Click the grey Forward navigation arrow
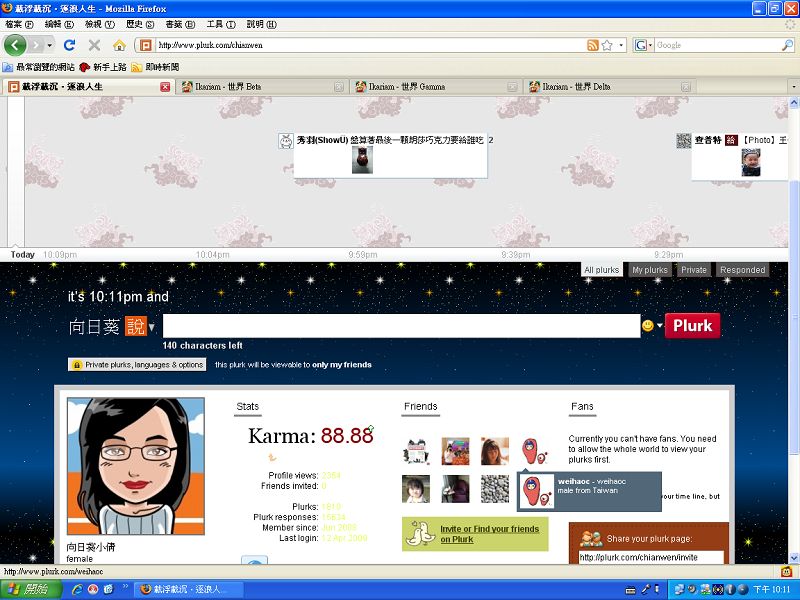This screenshot has width=800, height=600. click(x=35, y=45)
